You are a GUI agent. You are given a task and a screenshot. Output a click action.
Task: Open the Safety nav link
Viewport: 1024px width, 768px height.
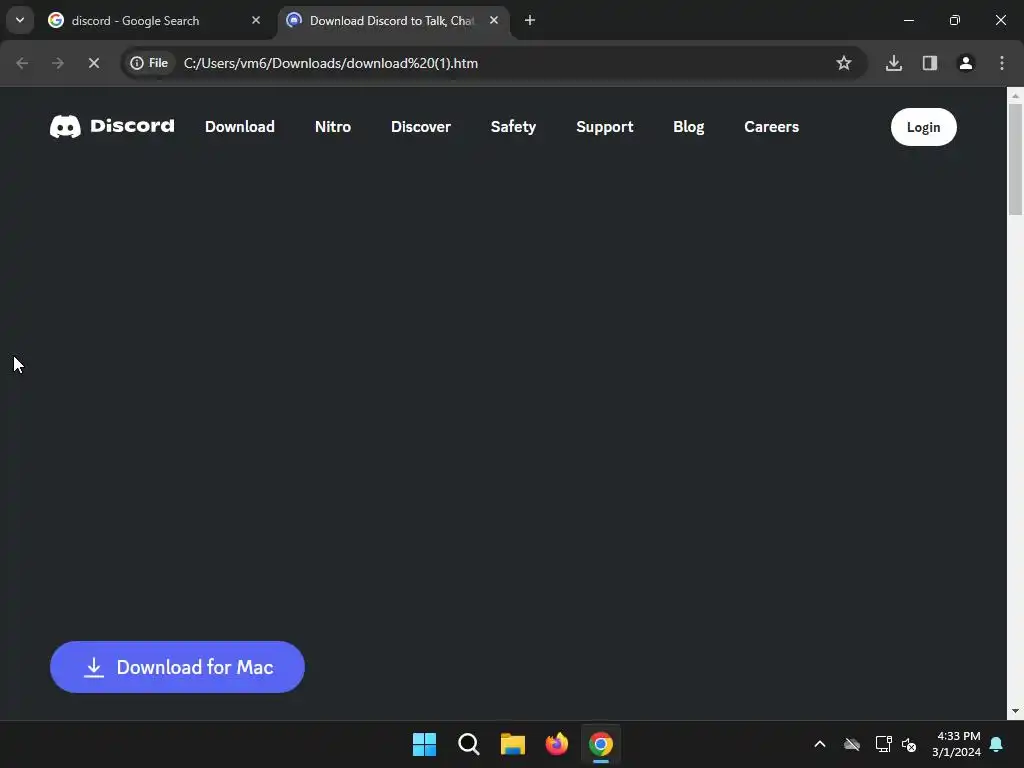coord(513,127)
